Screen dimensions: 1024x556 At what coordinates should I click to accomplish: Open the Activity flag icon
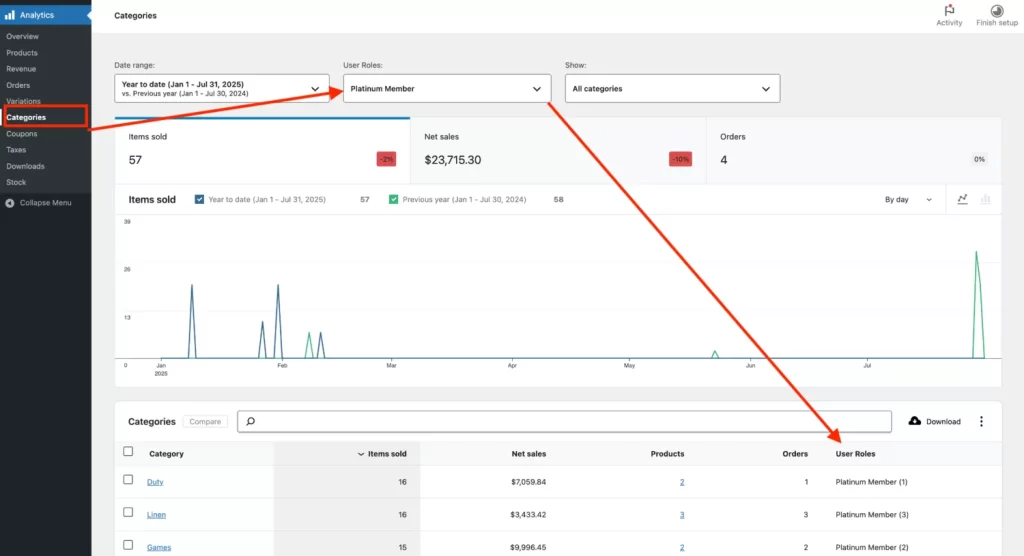[x=949, y=11]
